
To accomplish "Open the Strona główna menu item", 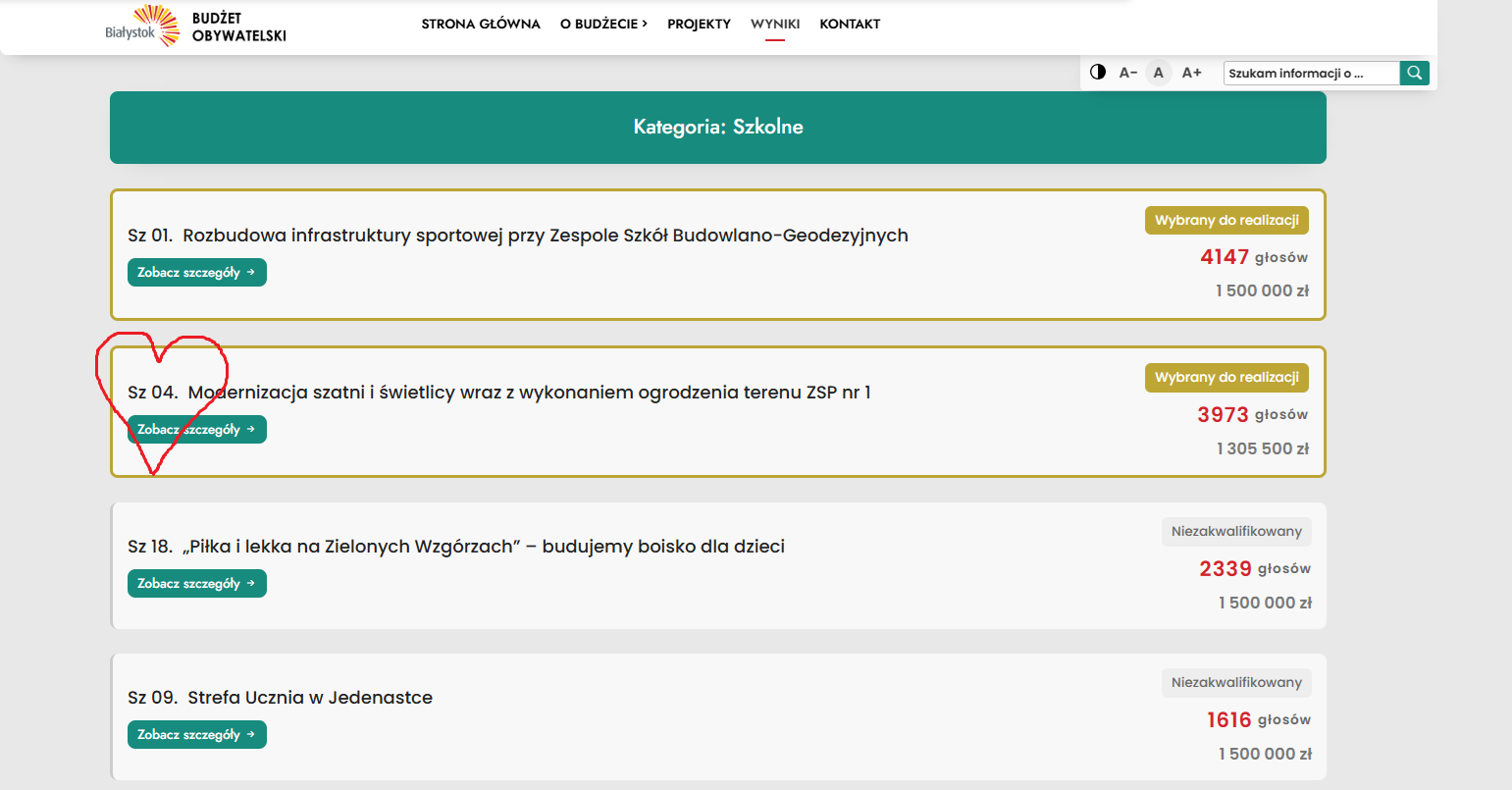I will click(481, 24).
